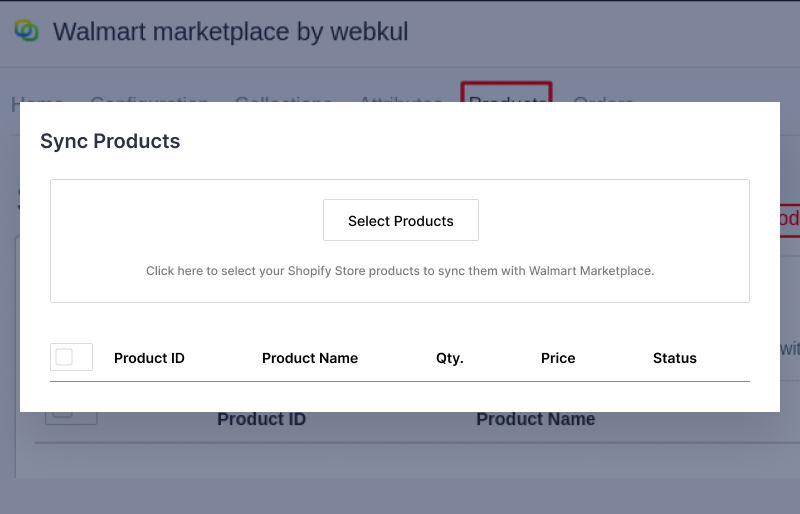Screen dimensions: 800x514
Task: Click the Sync Products dialog title
Action: [110, 141]
